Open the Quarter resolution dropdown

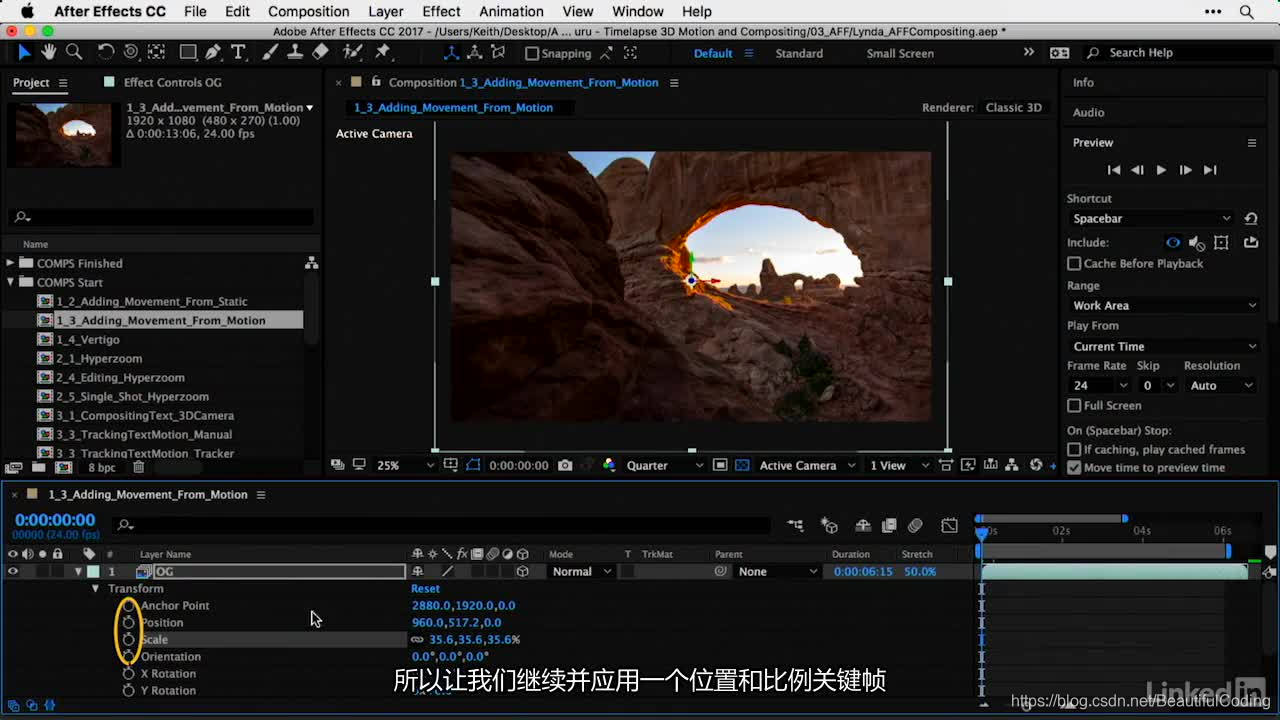point(664,465)
